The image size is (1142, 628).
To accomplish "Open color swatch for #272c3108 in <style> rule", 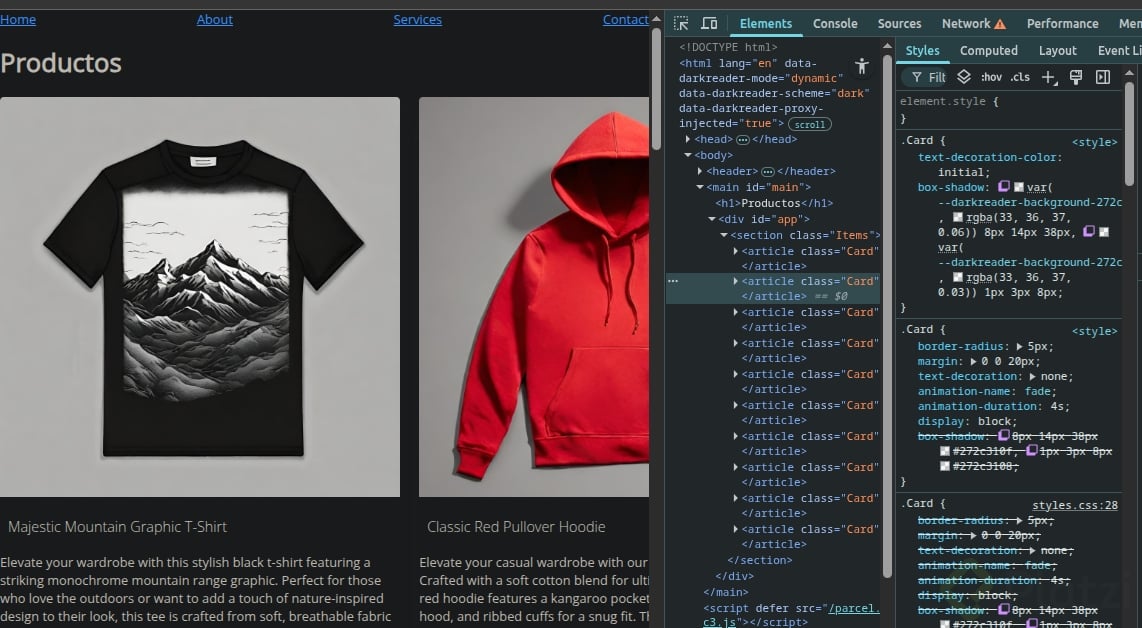I will pos(945,466).
